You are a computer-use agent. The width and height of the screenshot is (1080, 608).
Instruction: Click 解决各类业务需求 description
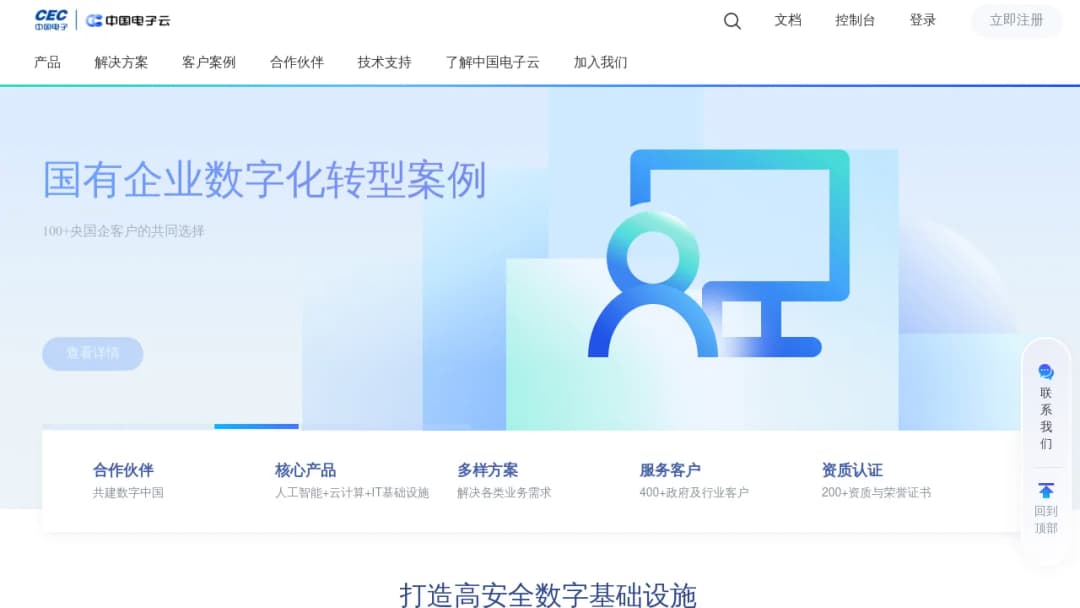point(504,492)
